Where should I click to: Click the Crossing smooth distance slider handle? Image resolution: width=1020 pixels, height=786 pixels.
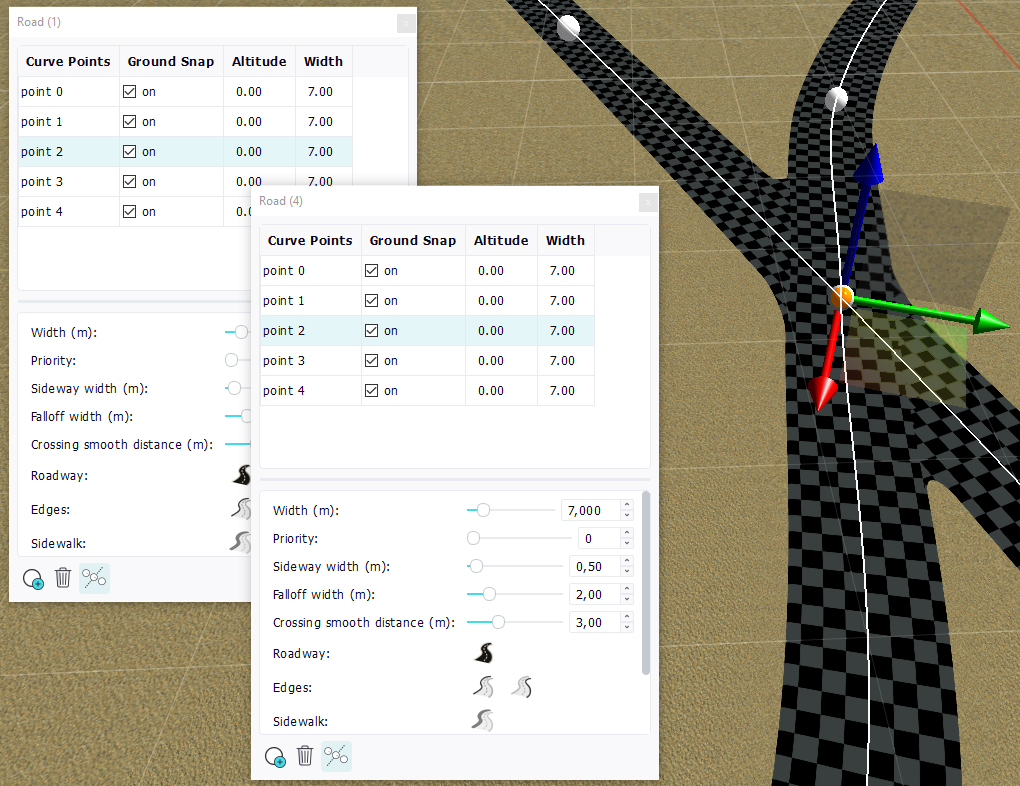[x=498, y=622]
